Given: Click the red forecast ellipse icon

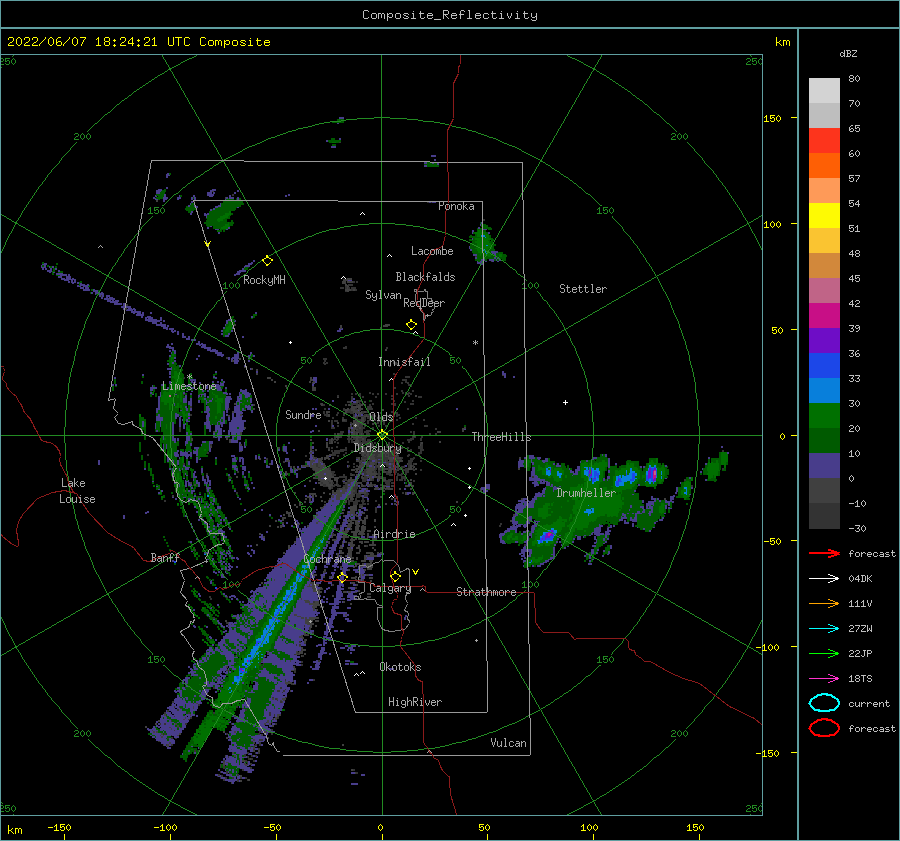Looking at the screenshot, I should (824, 728).
